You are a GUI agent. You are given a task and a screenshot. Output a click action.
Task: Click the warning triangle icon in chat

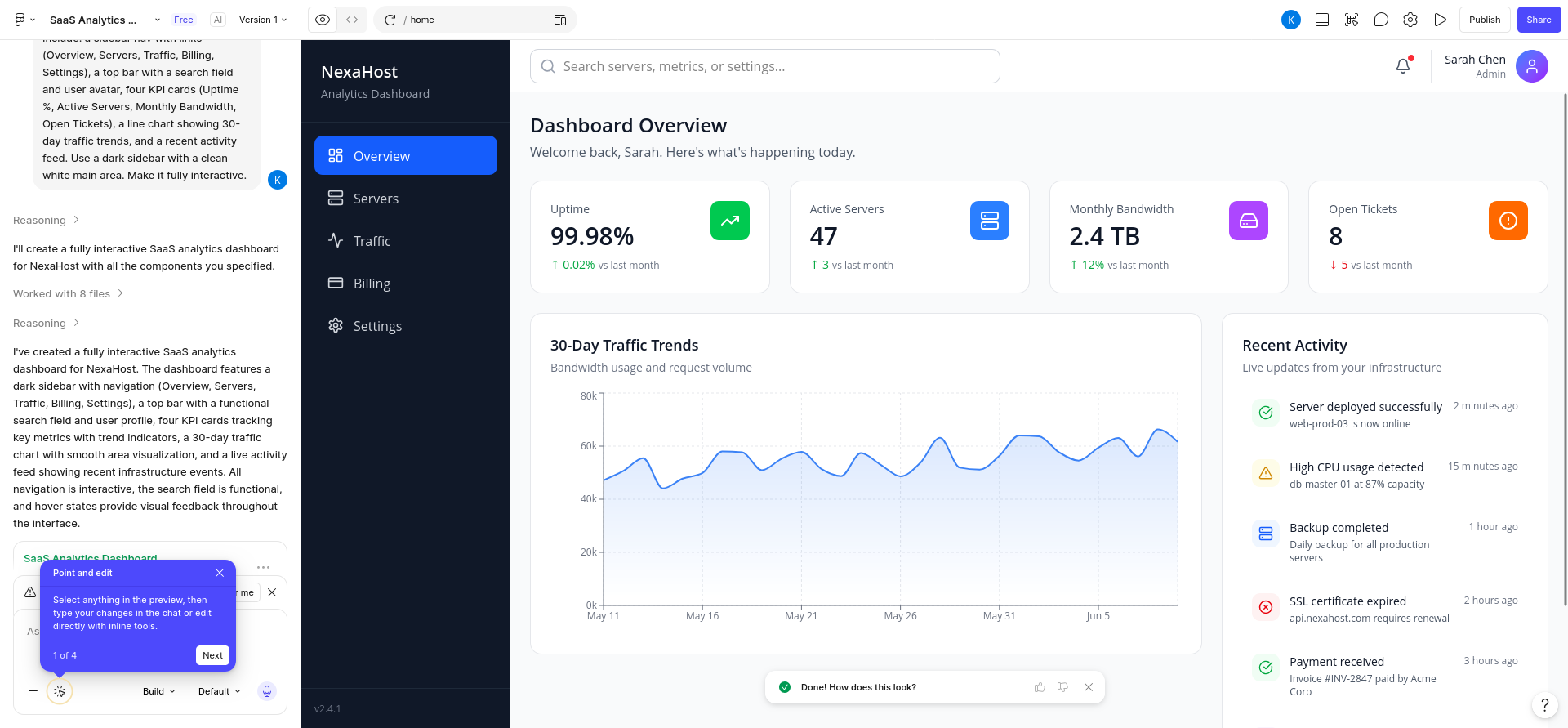coord(30,592)
